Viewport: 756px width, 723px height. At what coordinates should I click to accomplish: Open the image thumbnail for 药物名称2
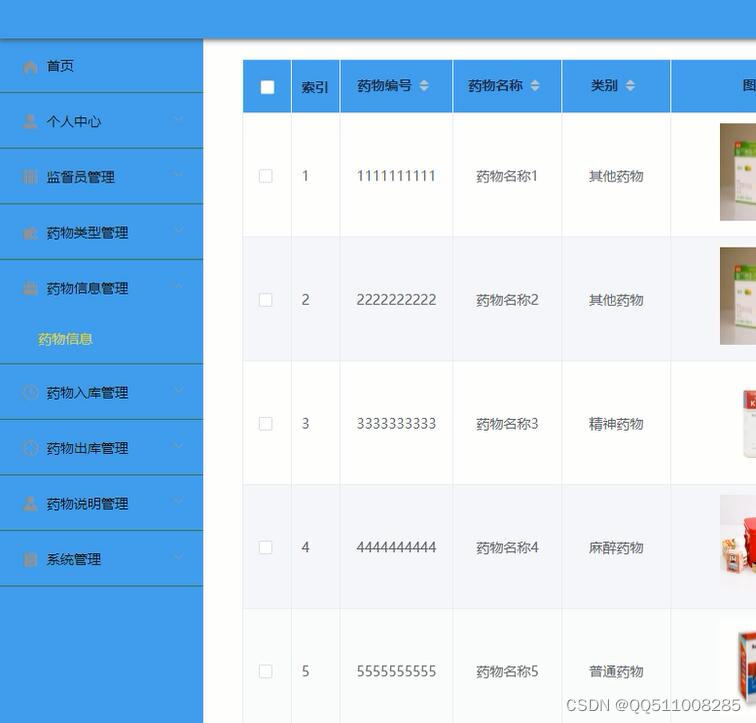click(x=738, y=296)
